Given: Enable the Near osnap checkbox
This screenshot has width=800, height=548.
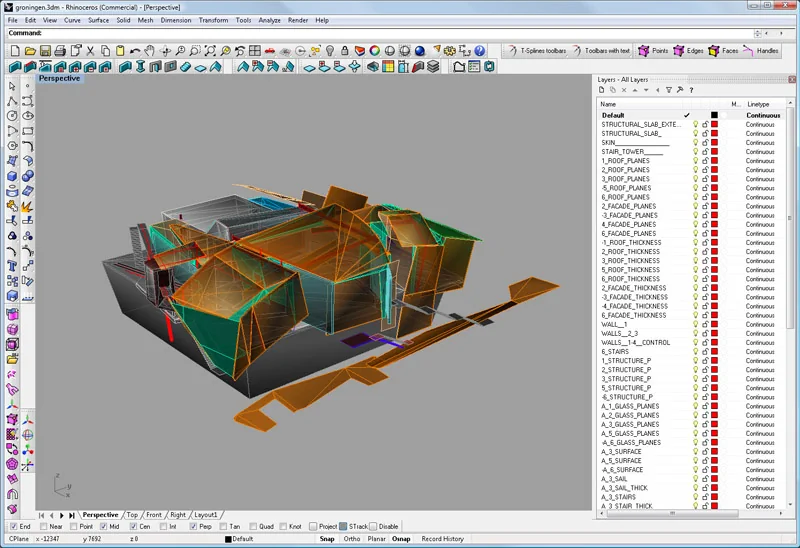Looking at the screenshot, I should (43, 526).
